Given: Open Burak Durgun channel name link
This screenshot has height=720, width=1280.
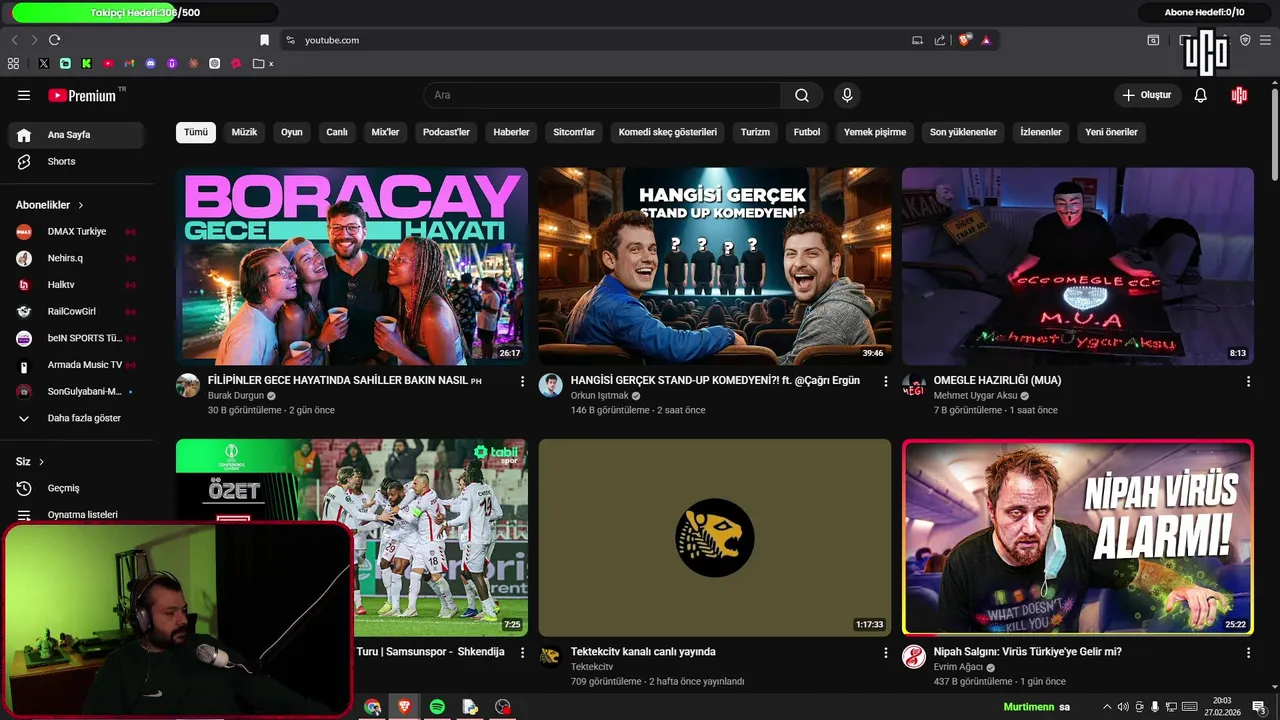Looking at the screenshot, I should click(x=235, y=396).
